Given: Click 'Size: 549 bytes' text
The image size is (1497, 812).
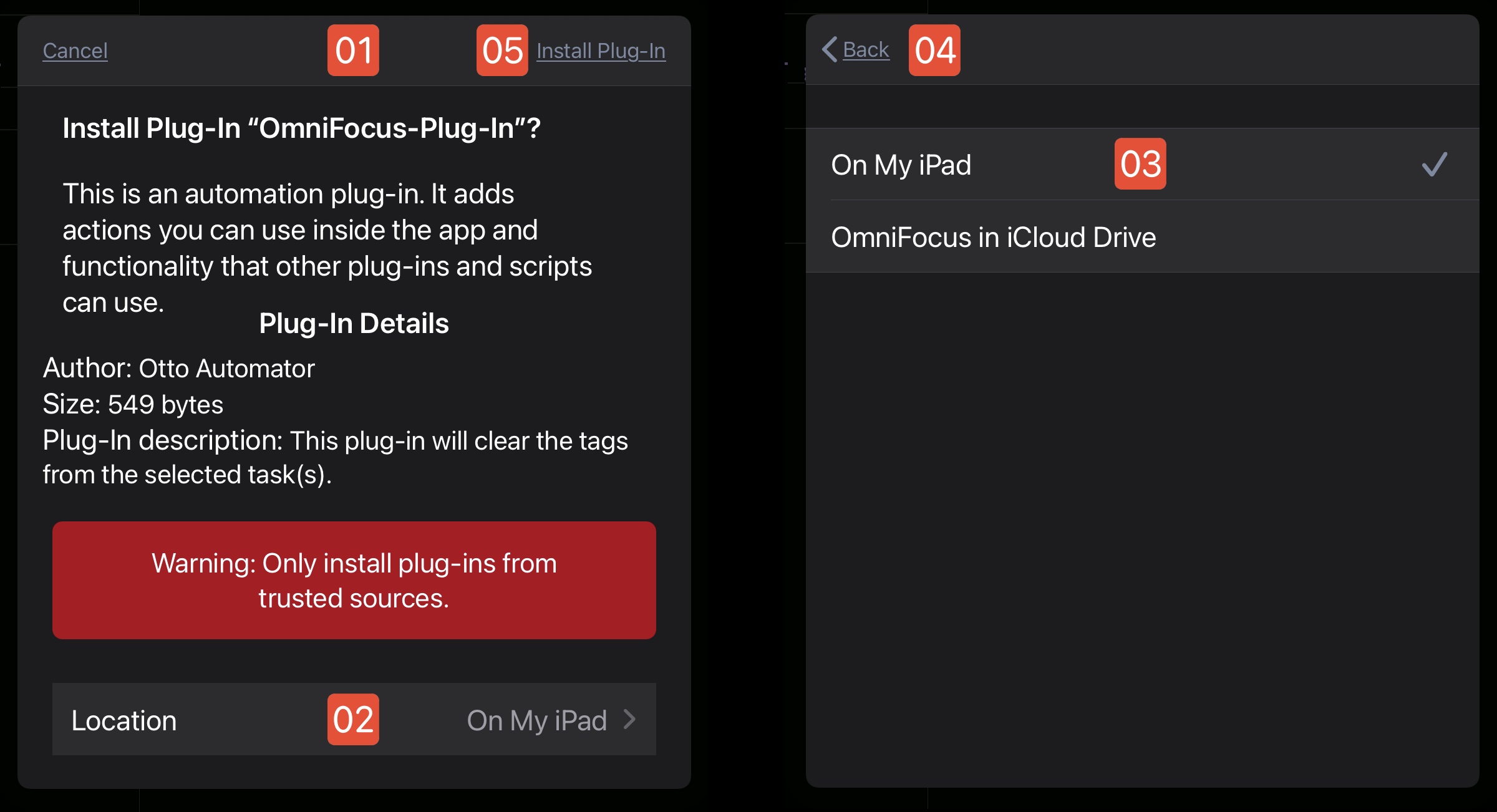Looking at the screenshot, I should click(x=133, y=404).
